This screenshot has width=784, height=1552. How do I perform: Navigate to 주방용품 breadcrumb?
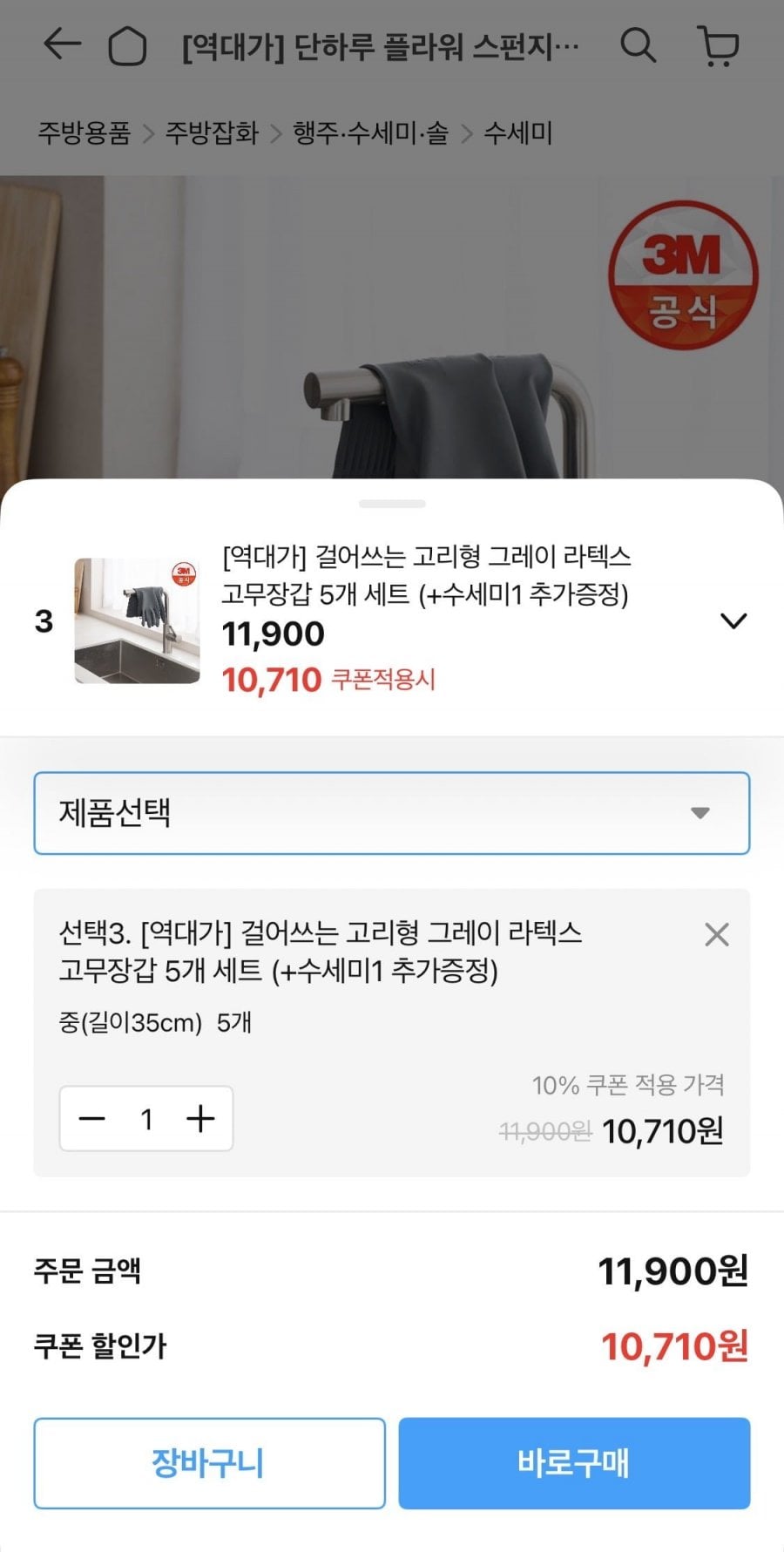84,133
